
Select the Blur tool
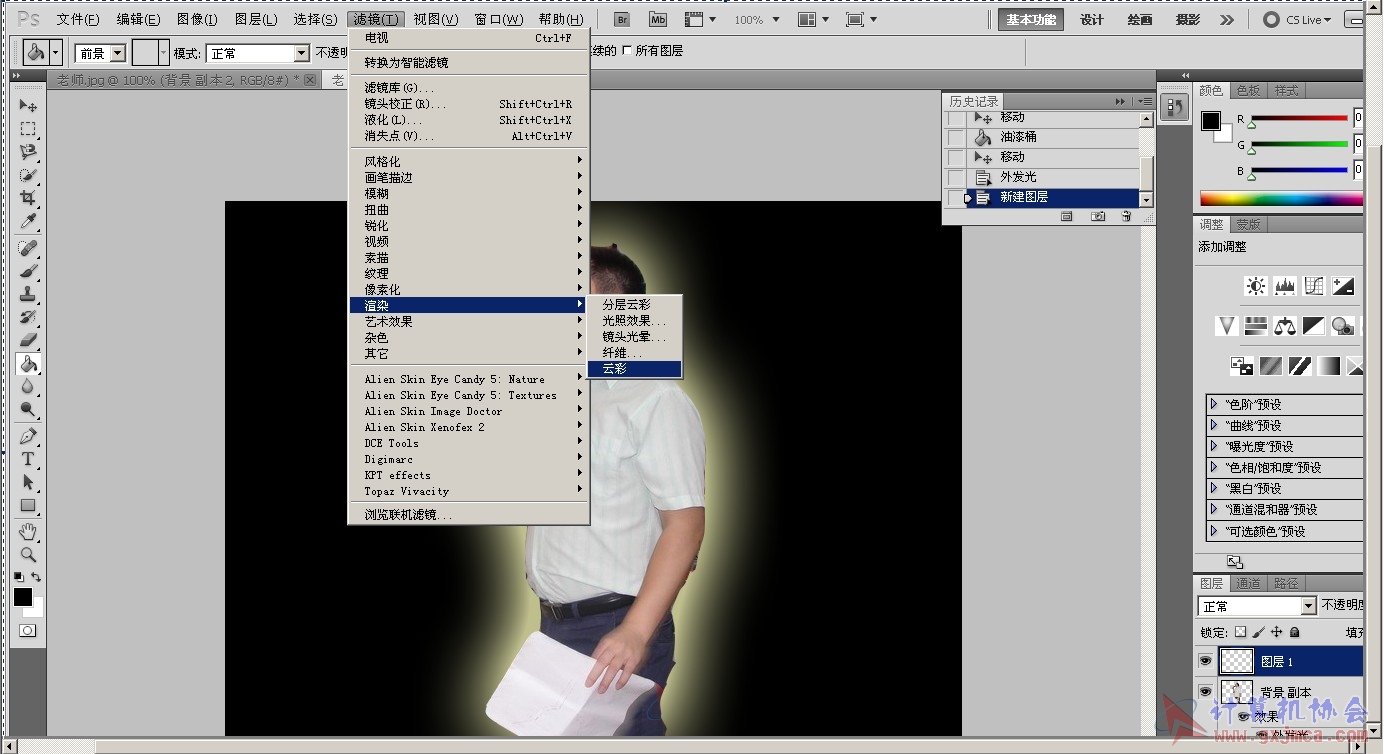[x=28, y=386]
